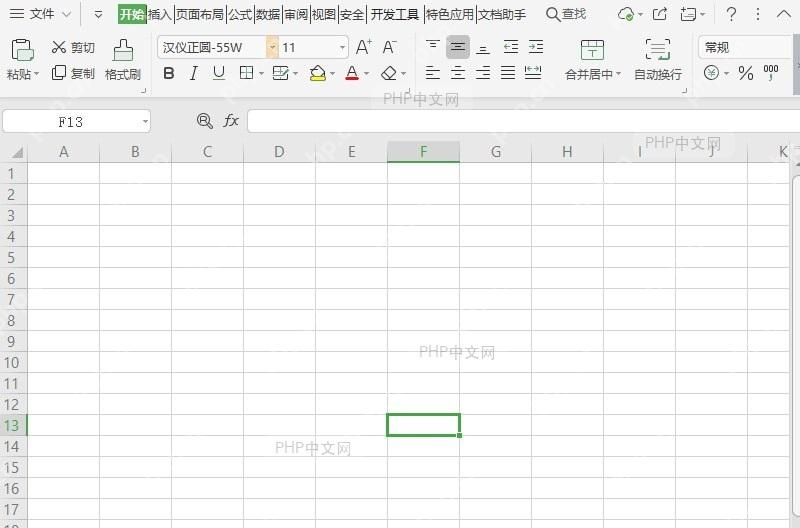Click the fx insert function button
This screenshot has width=800, height=528.
pyautogui.click(x=231, y=121)
